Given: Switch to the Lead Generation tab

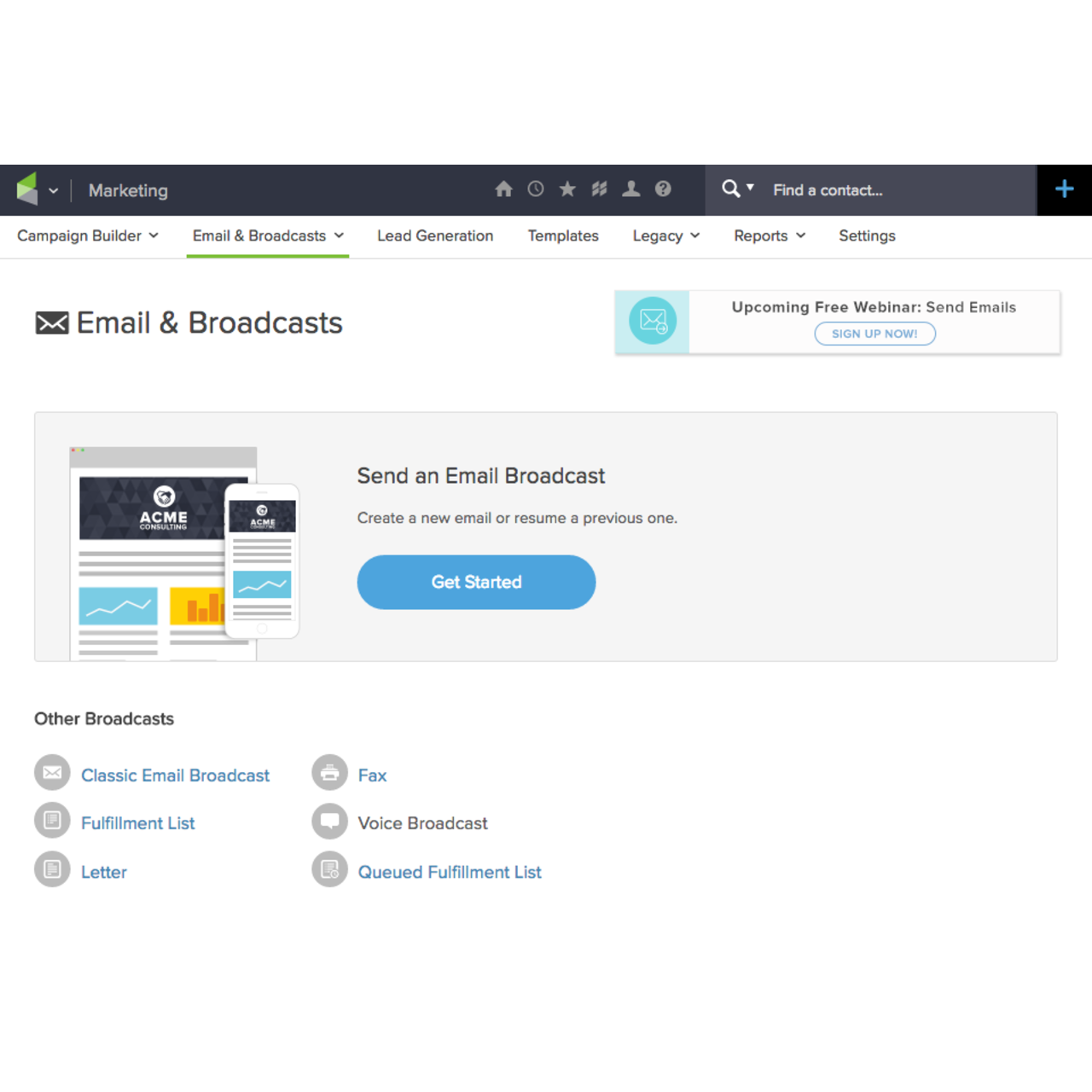Looking at the screenshot, I should coord(435,235).
